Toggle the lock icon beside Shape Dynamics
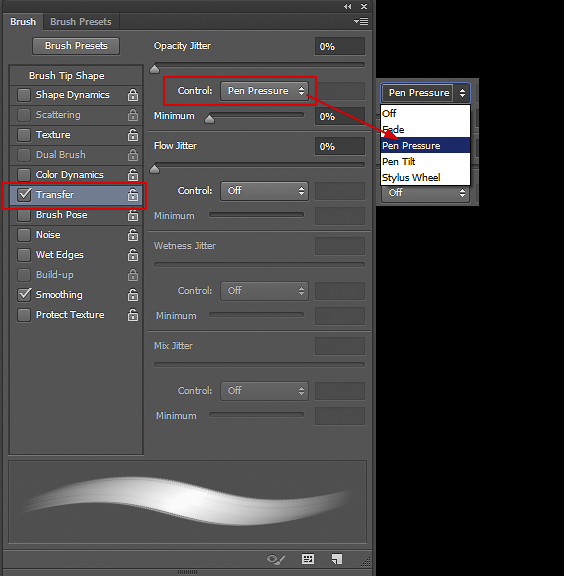This screenshot has width=564, height=576. [133, 95]
